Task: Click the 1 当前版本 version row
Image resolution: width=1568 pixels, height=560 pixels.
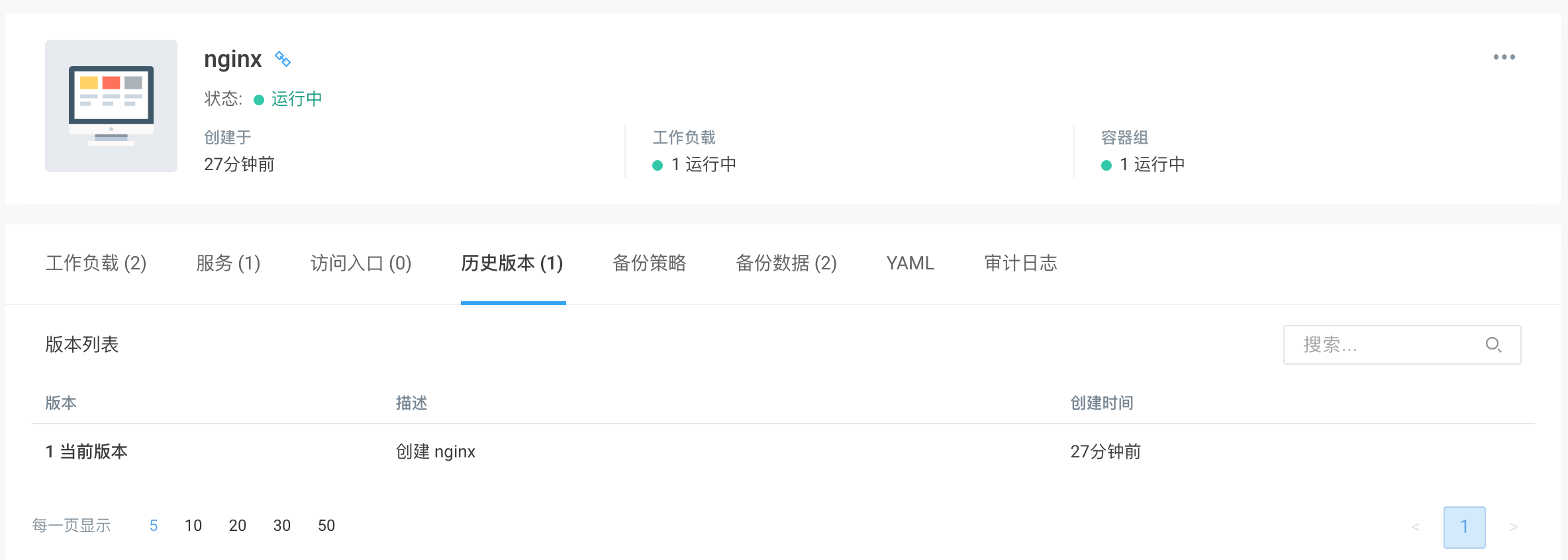Action: (87, 451)
